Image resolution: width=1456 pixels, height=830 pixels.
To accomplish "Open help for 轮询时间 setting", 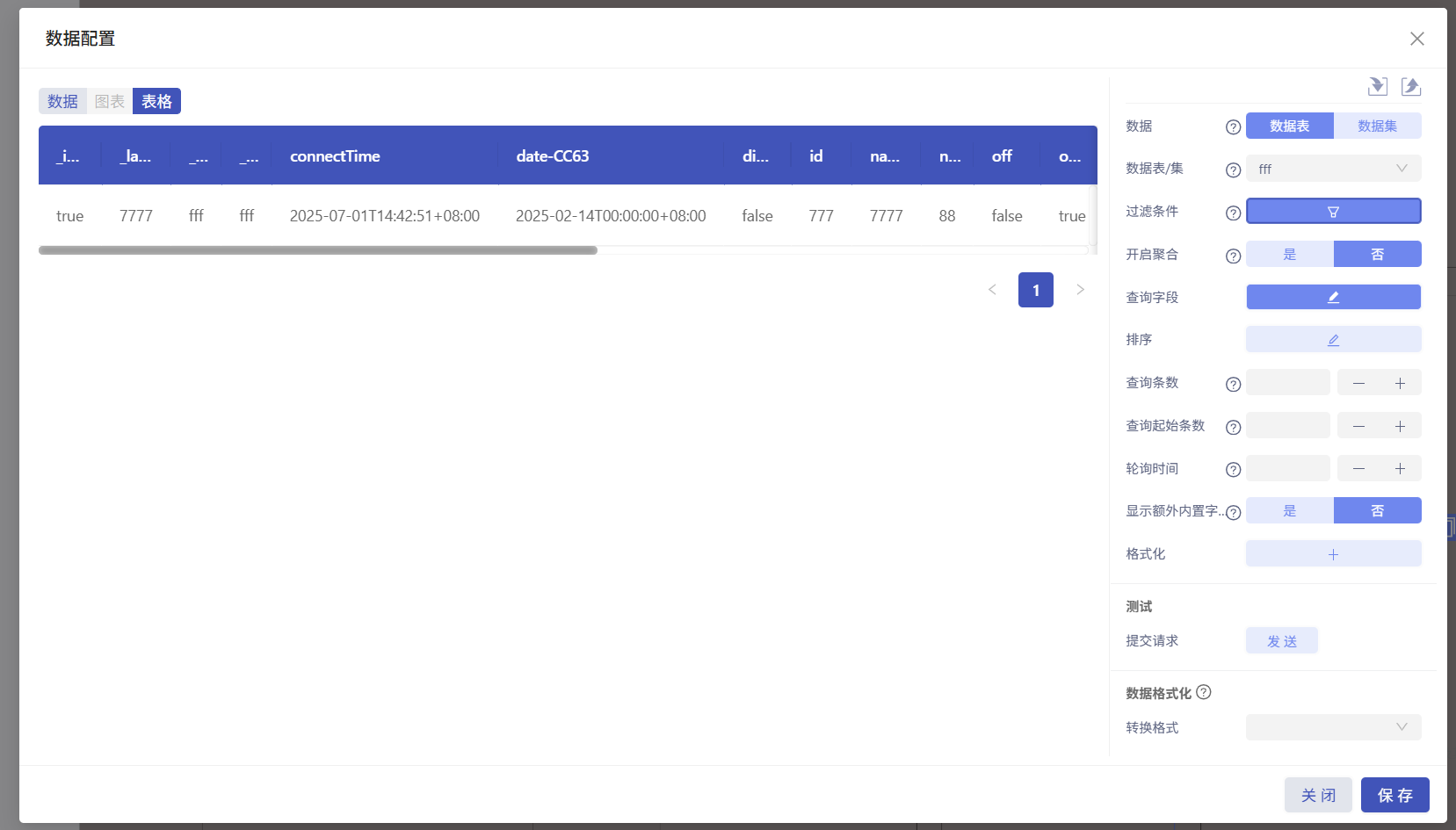I will pos(1233,470).
